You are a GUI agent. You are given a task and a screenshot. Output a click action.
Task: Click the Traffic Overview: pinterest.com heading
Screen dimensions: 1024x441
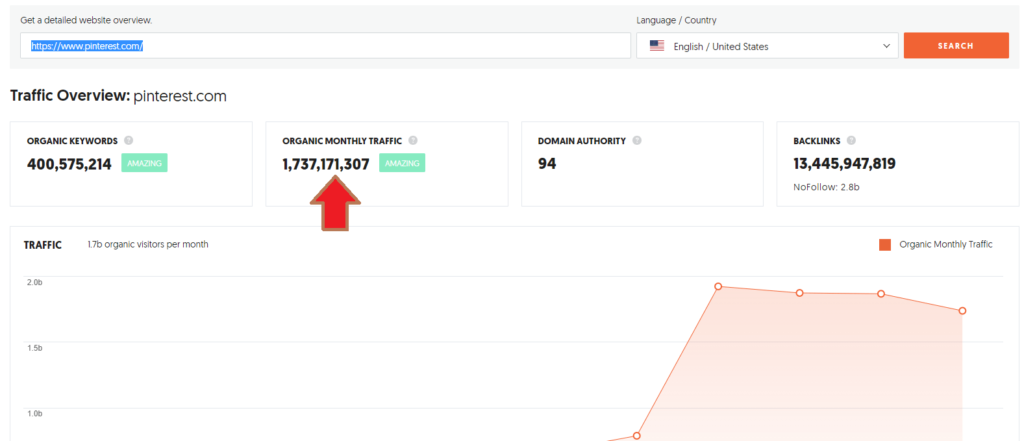click(118, 97)
